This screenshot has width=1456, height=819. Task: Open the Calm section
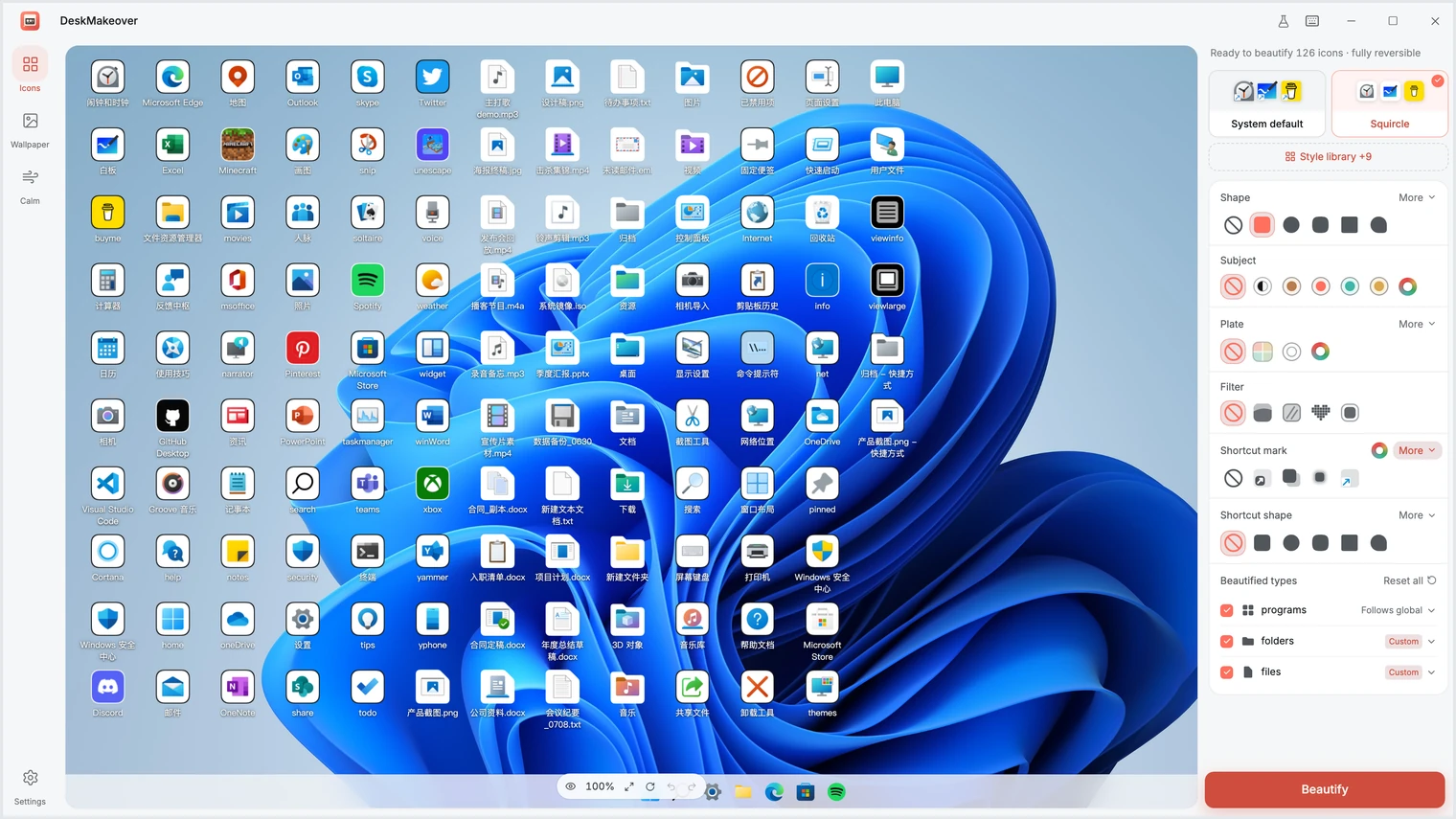point(30,186)
